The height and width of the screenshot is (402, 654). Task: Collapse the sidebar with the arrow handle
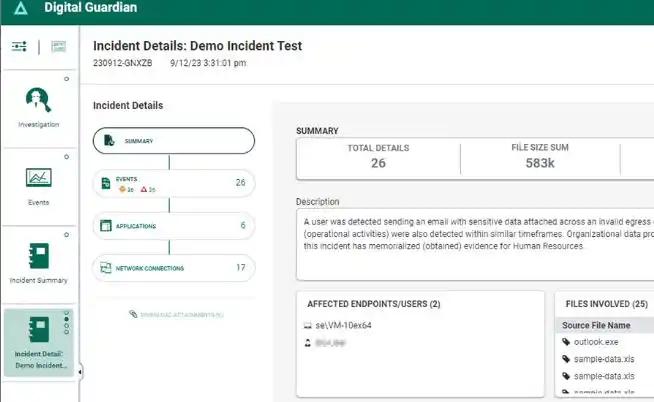[x=80, y=372]
